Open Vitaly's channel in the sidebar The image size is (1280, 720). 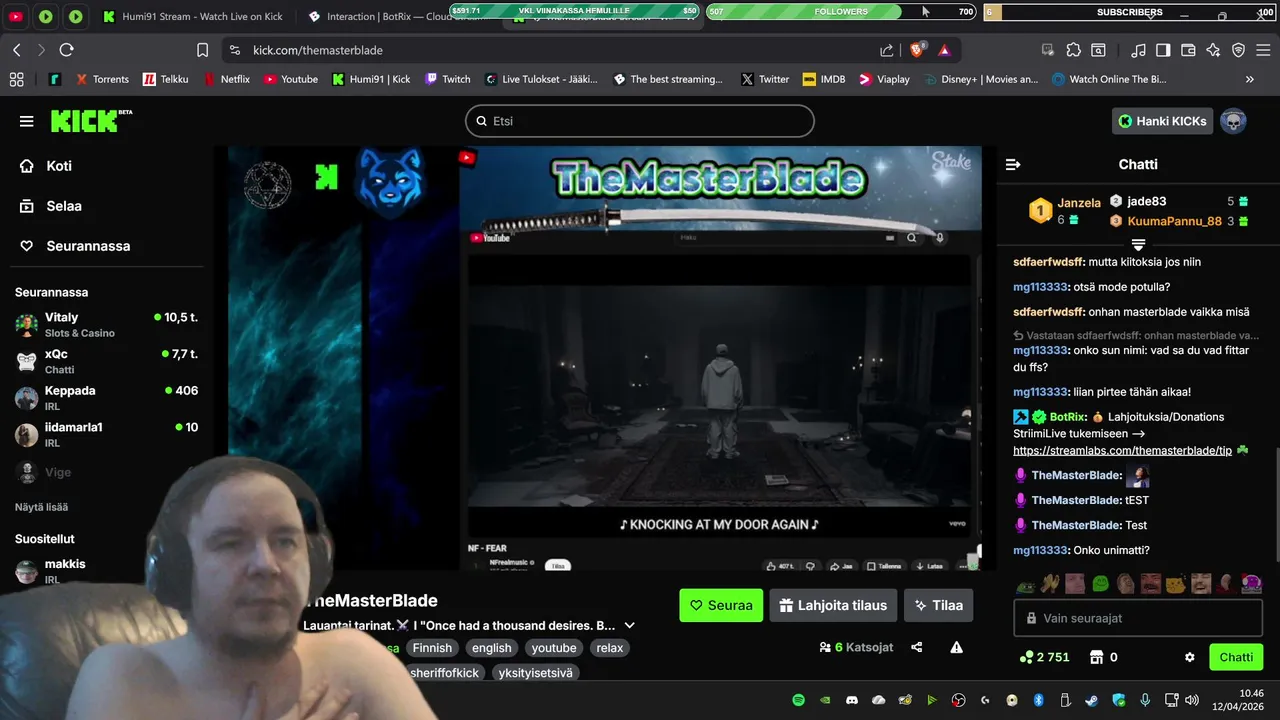pyautogui.click(x=107, y=324)
